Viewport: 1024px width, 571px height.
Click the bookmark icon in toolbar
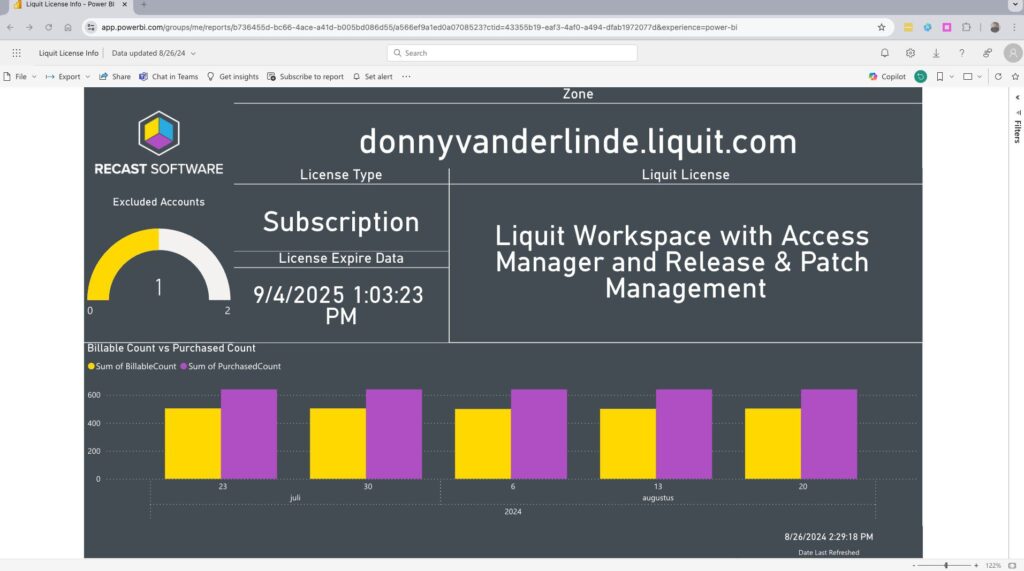[x=939, y=76]
